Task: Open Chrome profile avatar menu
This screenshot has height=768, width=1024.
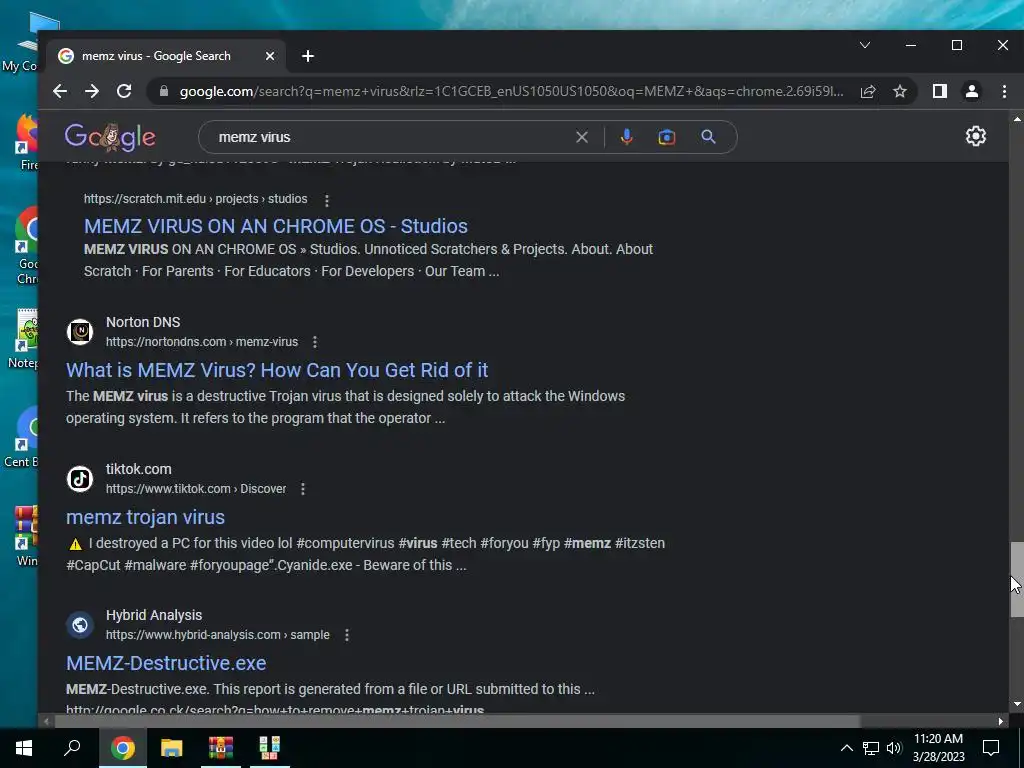Action: (972, 91)
